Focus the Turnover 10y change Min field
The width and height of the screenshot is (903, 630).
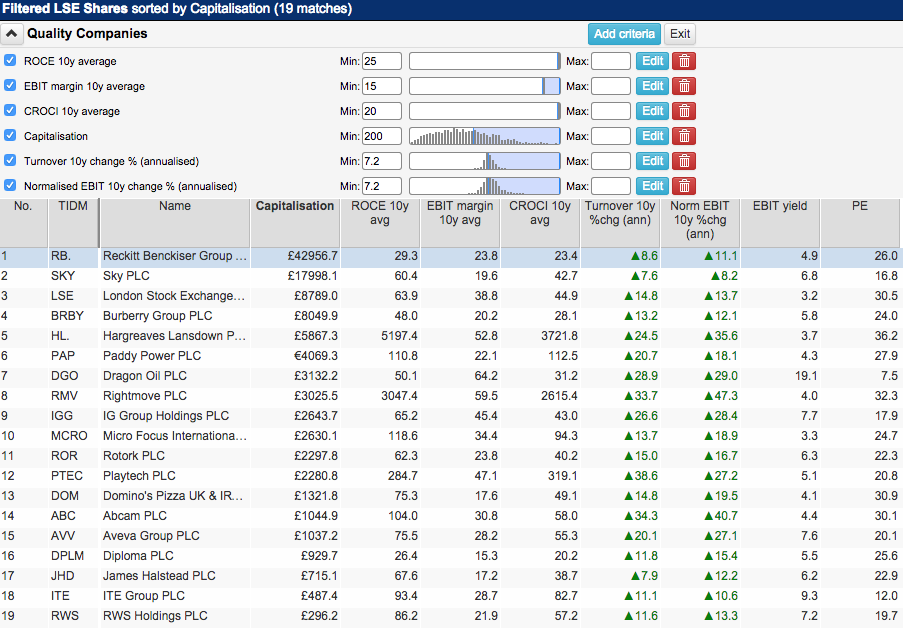point(381,161)
